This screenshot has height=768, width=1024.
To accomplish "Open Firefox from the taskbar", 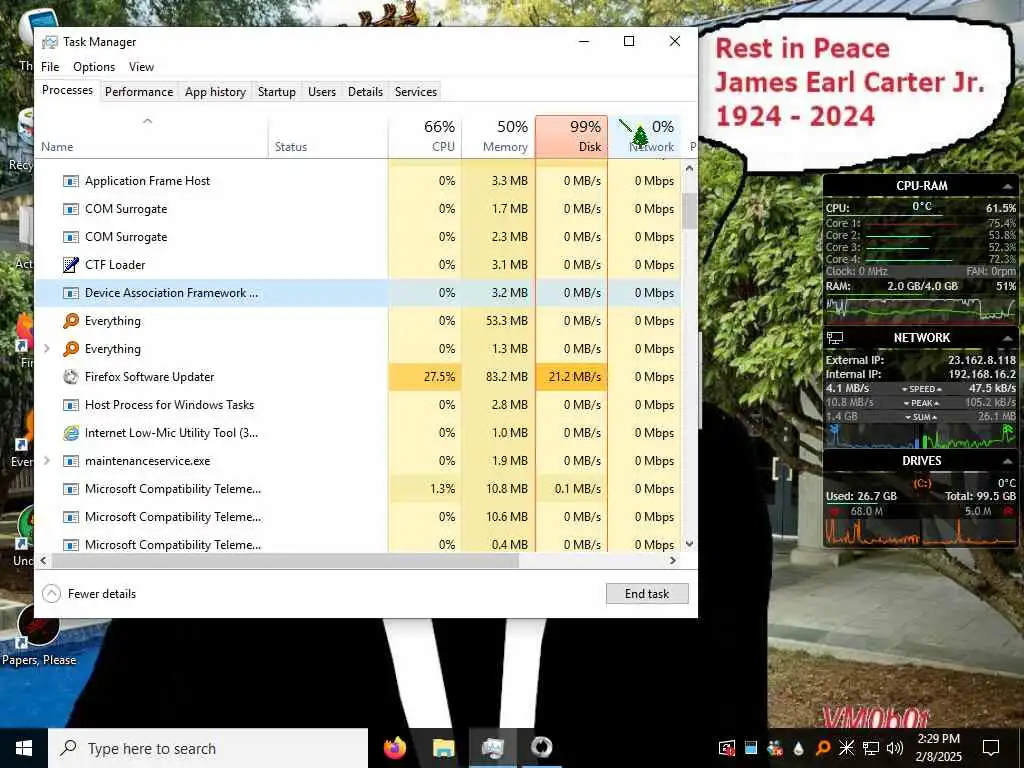I will pyautogui.click(x=394, y=748).
